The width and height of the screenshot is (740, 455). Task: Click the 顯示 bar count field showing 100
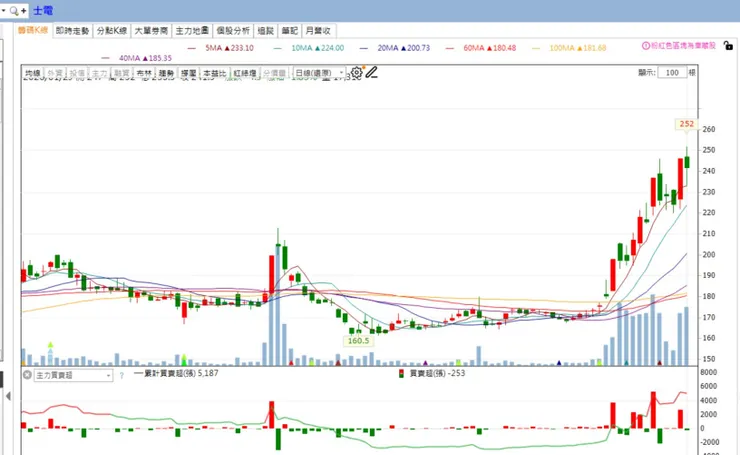click(x=672, y=73)
